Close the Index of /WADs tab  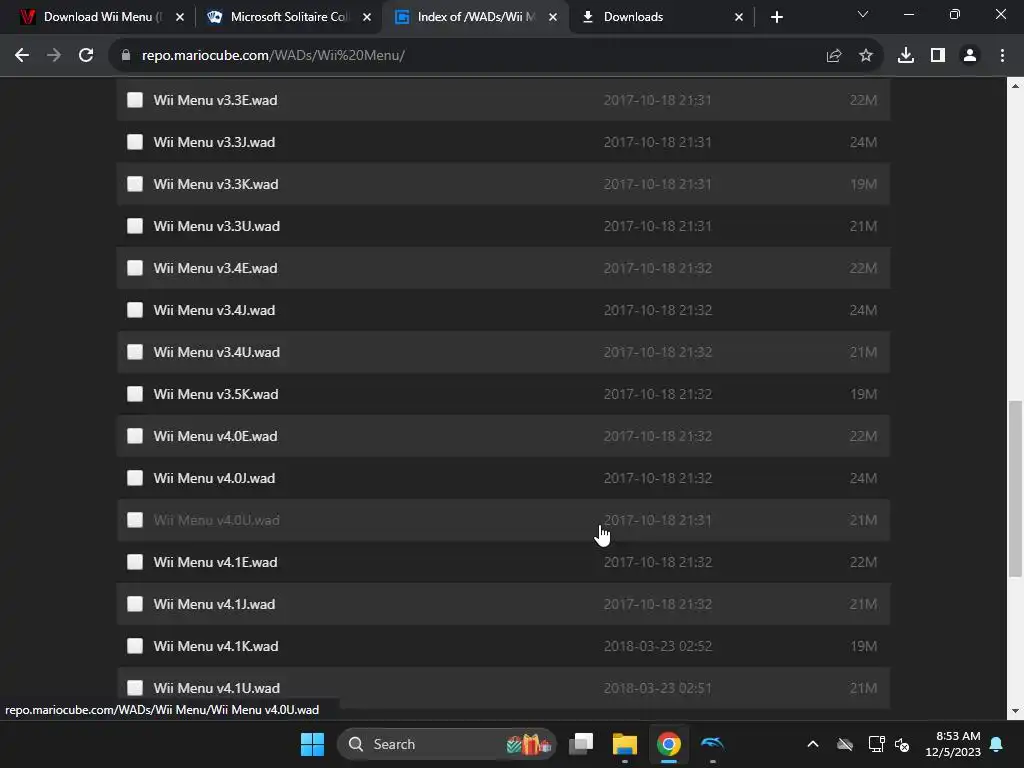552,17
